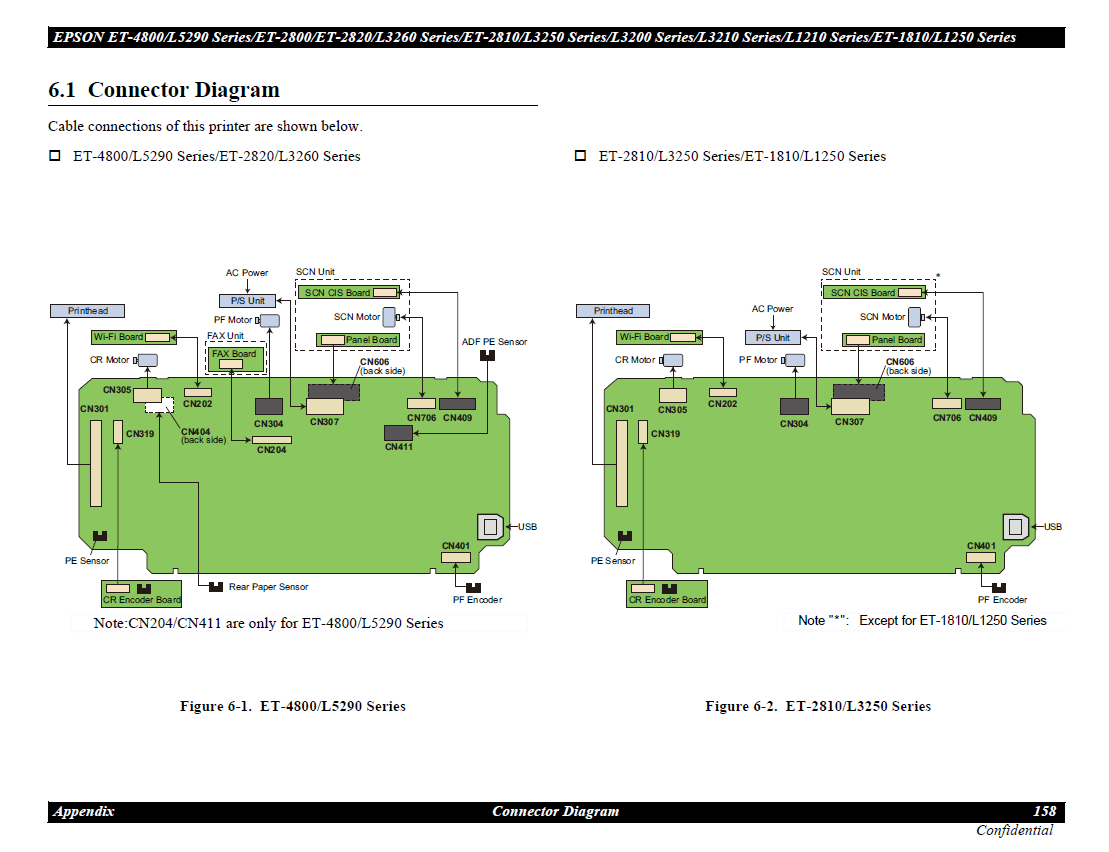Click the Wi-Fi Board in right diagram
The width and height of the screenshot is (1109, 852).
[658, 337]
